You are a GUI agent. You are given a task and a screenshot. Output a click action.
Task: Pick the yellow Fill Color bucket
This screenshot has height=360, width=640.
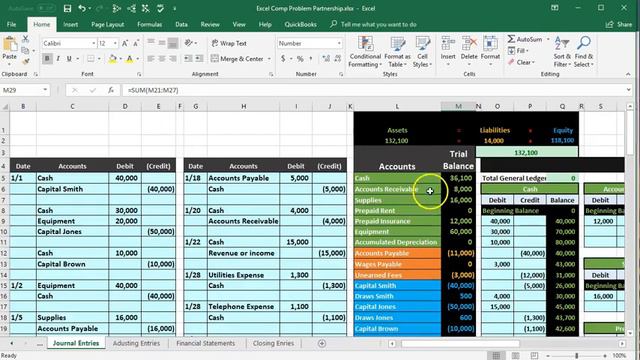tap(112, 59)
